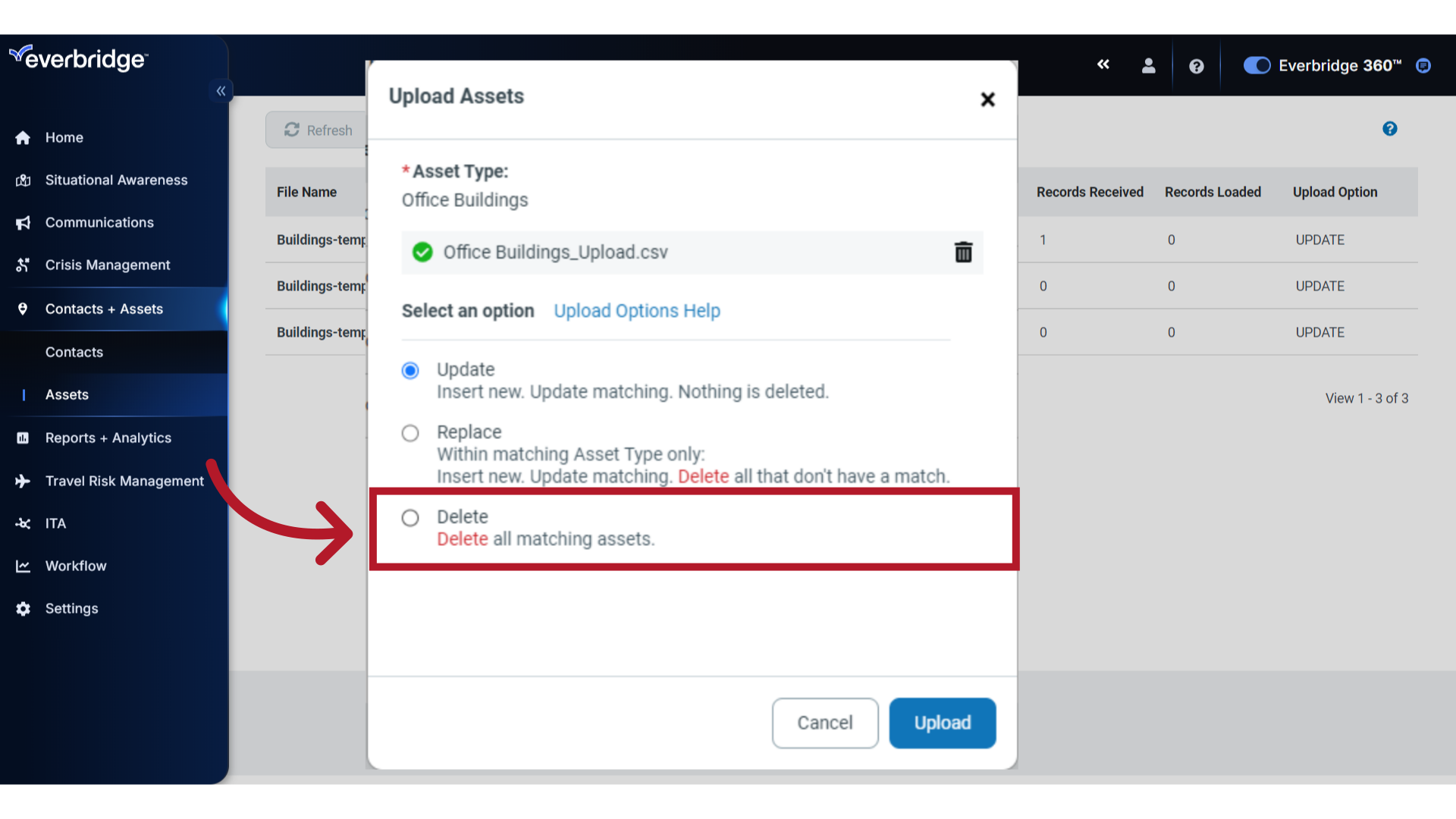1456x819 pixels.
Task: Click the top-left collapse chevron icon
Action: click(x=221, y=92)
